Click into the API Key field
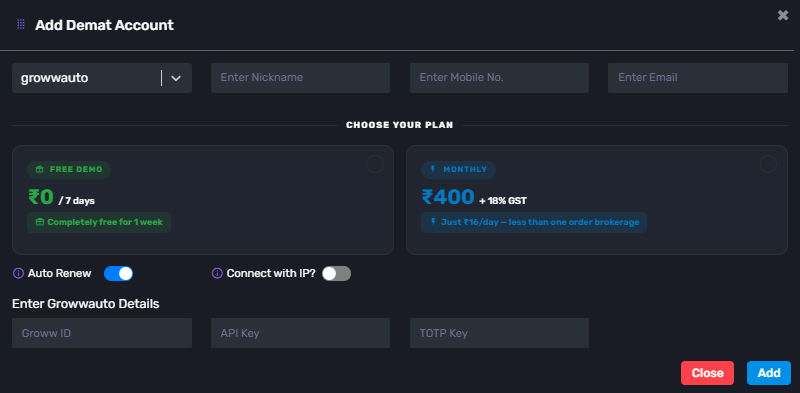This screenshot has height=393, width=800. 301,333
